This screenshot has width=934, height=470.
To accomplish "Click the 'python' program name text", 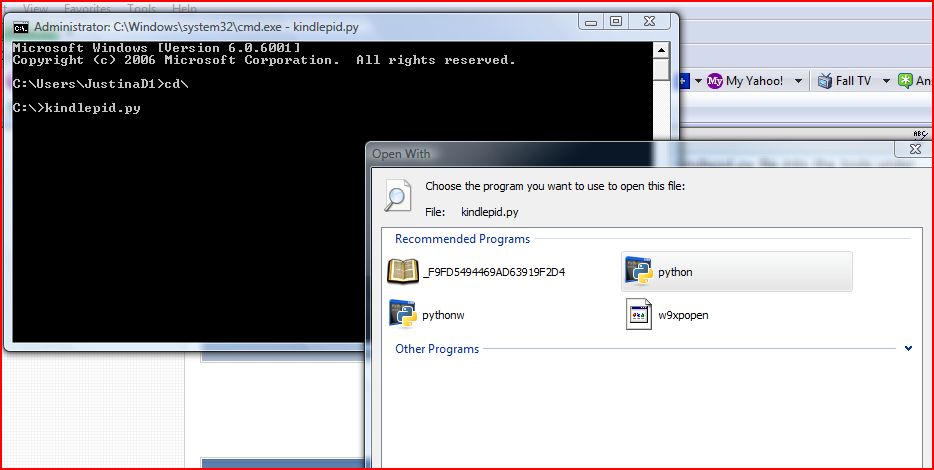I will point(675,272).
